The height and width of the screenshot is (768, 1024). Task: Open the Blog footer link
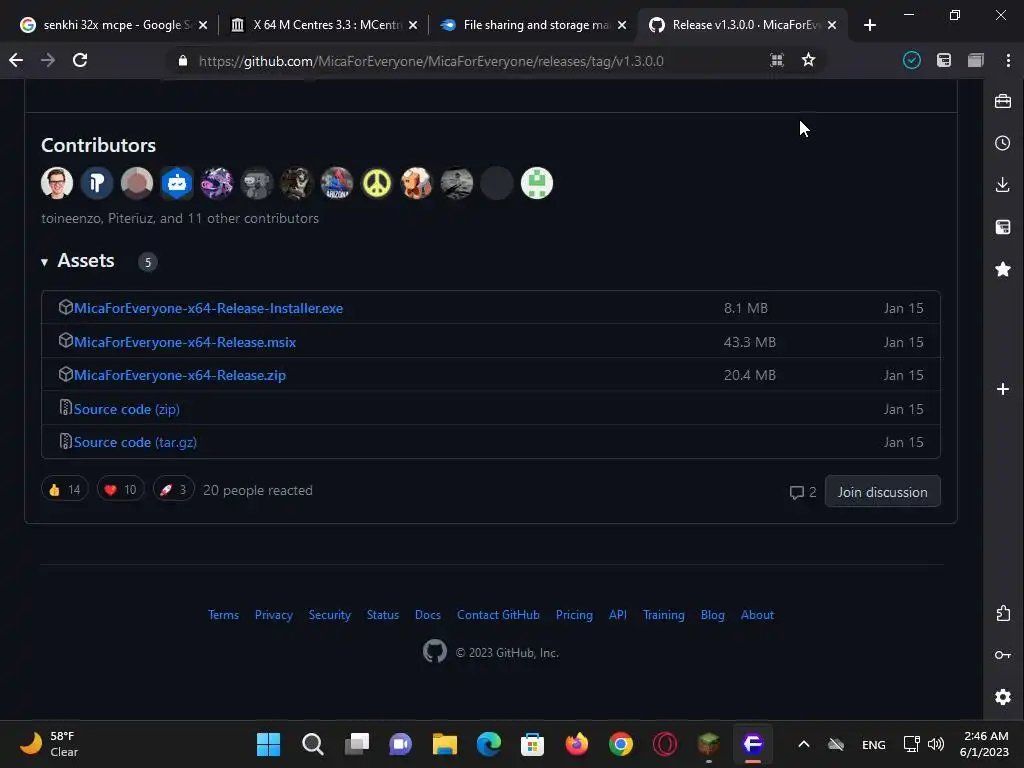point(712,615)
